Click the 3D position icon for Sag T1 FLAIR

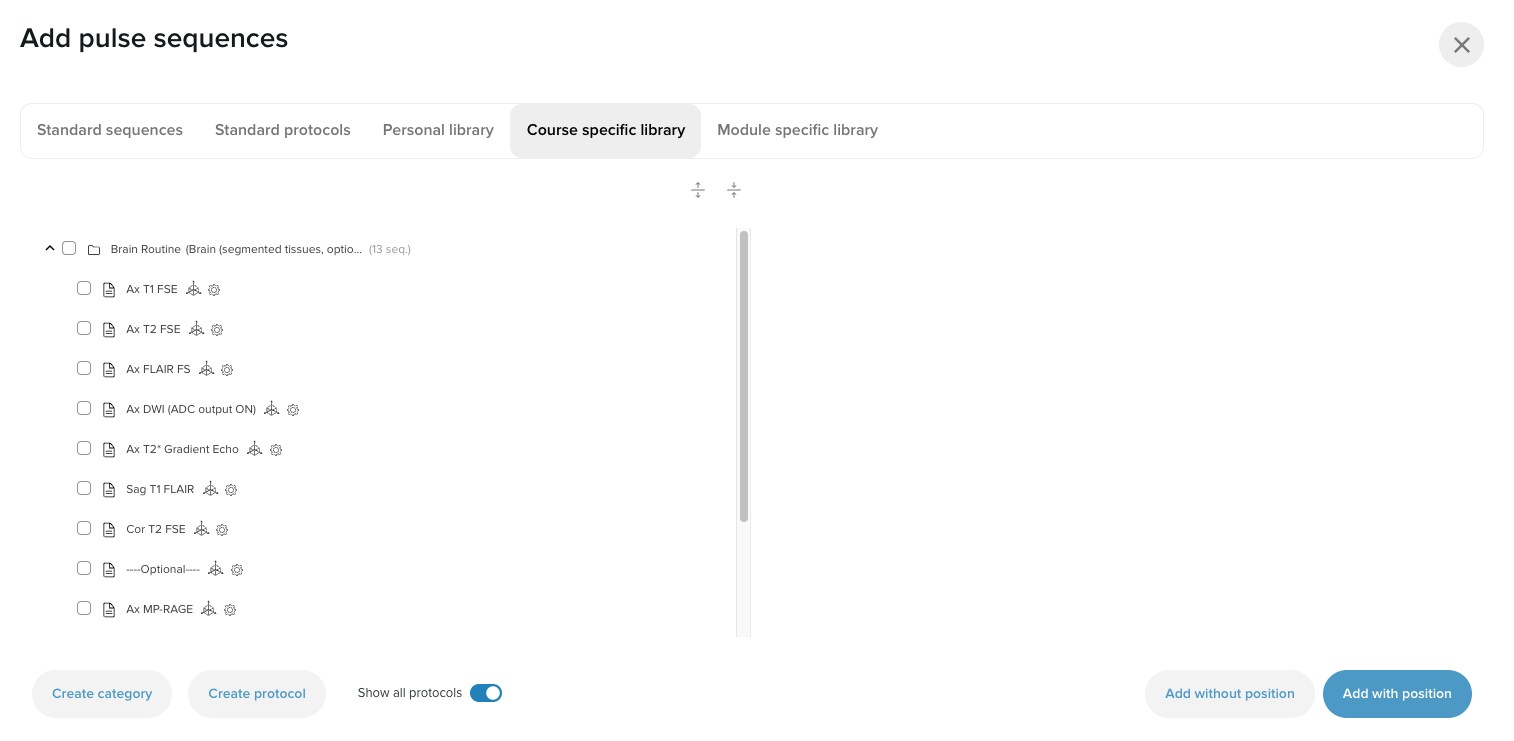pyautogui.click(x=210, y=489)
